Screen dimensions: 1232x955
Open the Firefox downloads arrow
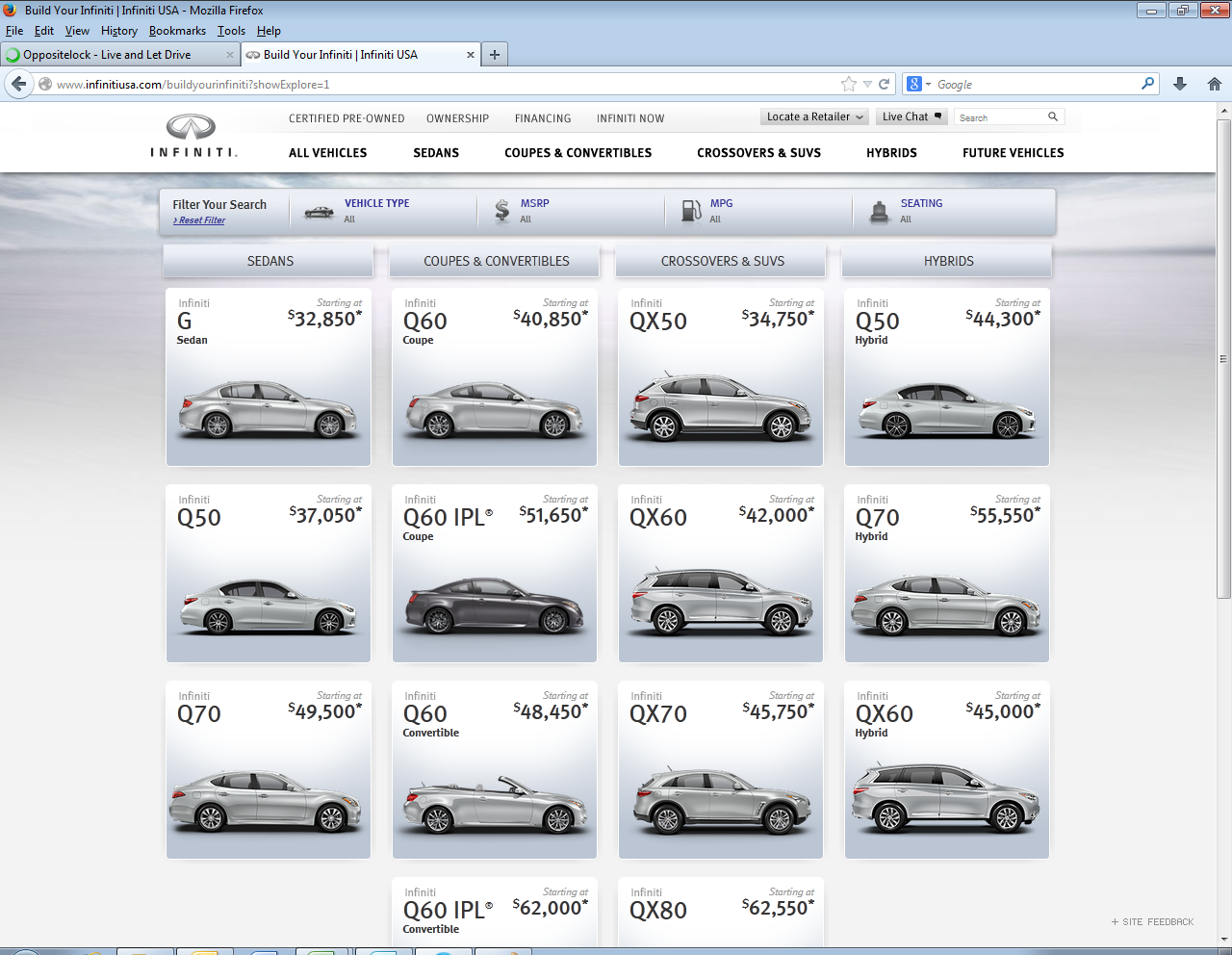1180,84
